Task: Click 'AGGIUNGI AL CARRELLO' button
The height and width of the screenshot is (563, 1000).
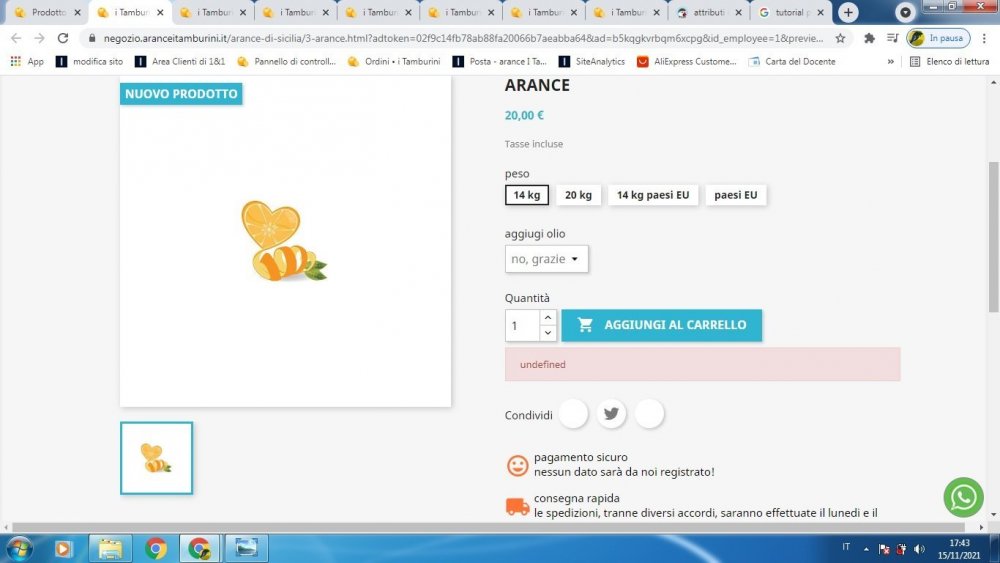Action: pyautogui.click(x=661, y=325)
